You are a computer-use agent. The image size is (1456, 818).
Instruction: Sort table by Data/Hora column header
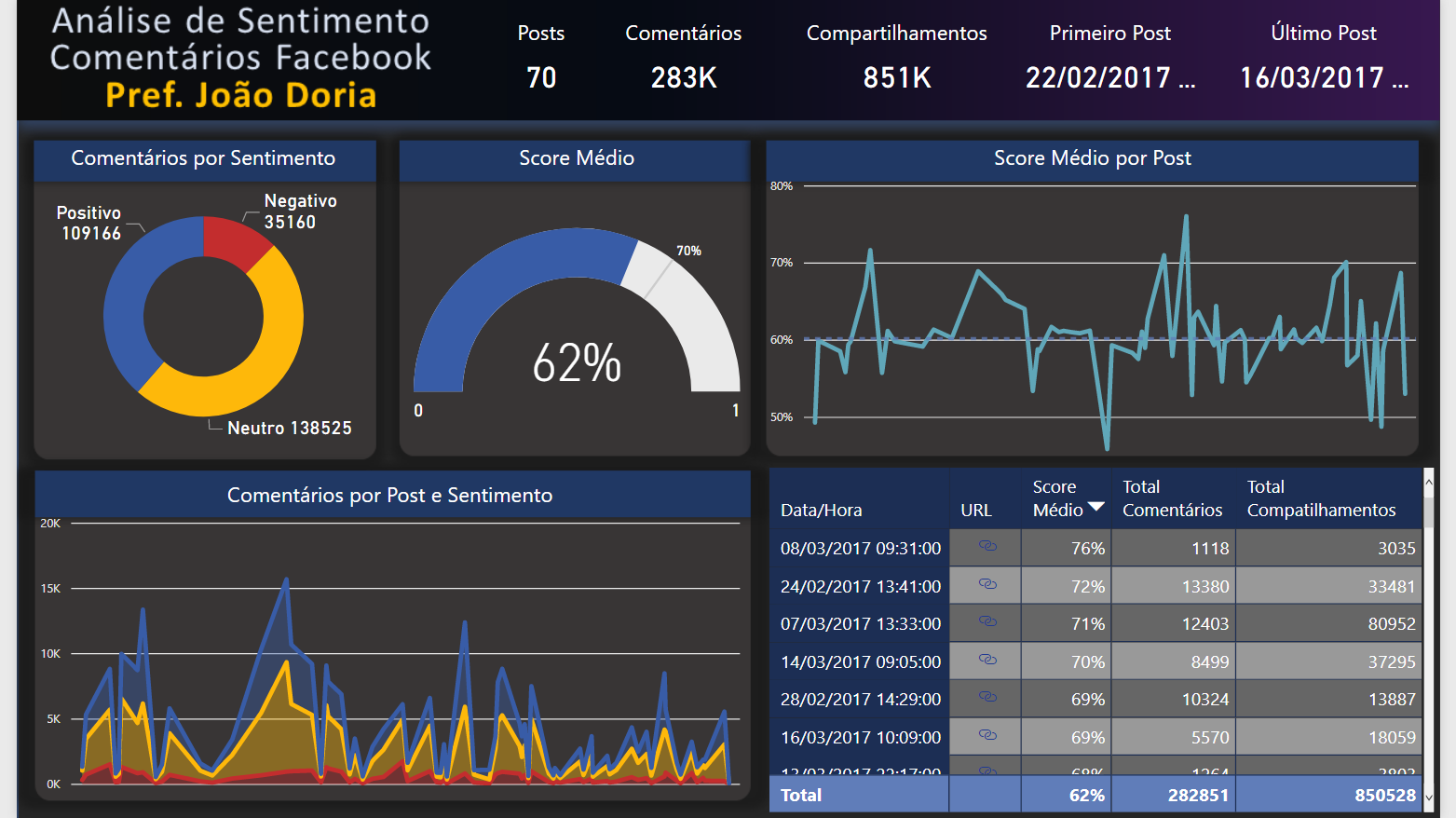(821, 510)
